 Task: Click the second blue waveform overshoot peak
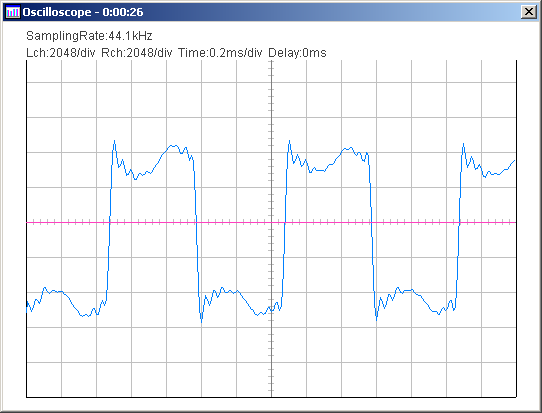(289, 141)
